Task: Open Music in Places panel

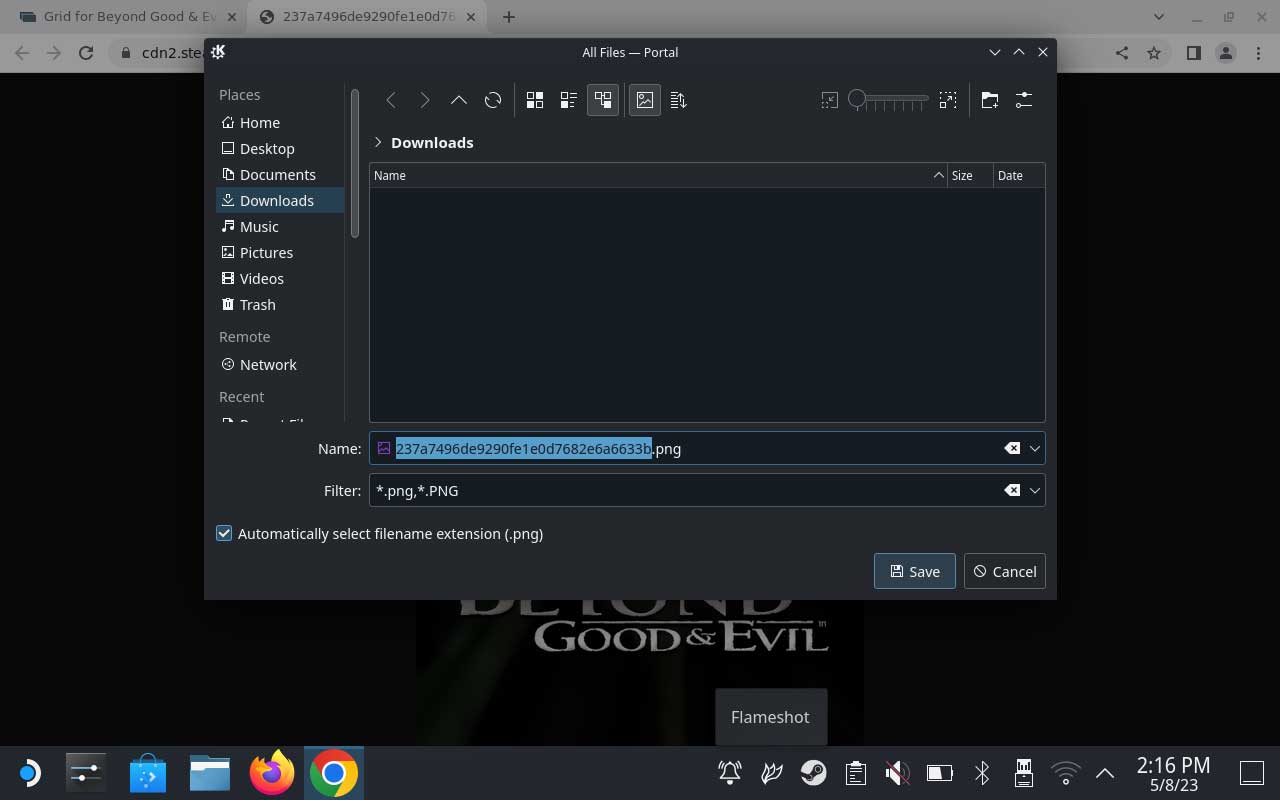Action: click(x=280, y=226)
